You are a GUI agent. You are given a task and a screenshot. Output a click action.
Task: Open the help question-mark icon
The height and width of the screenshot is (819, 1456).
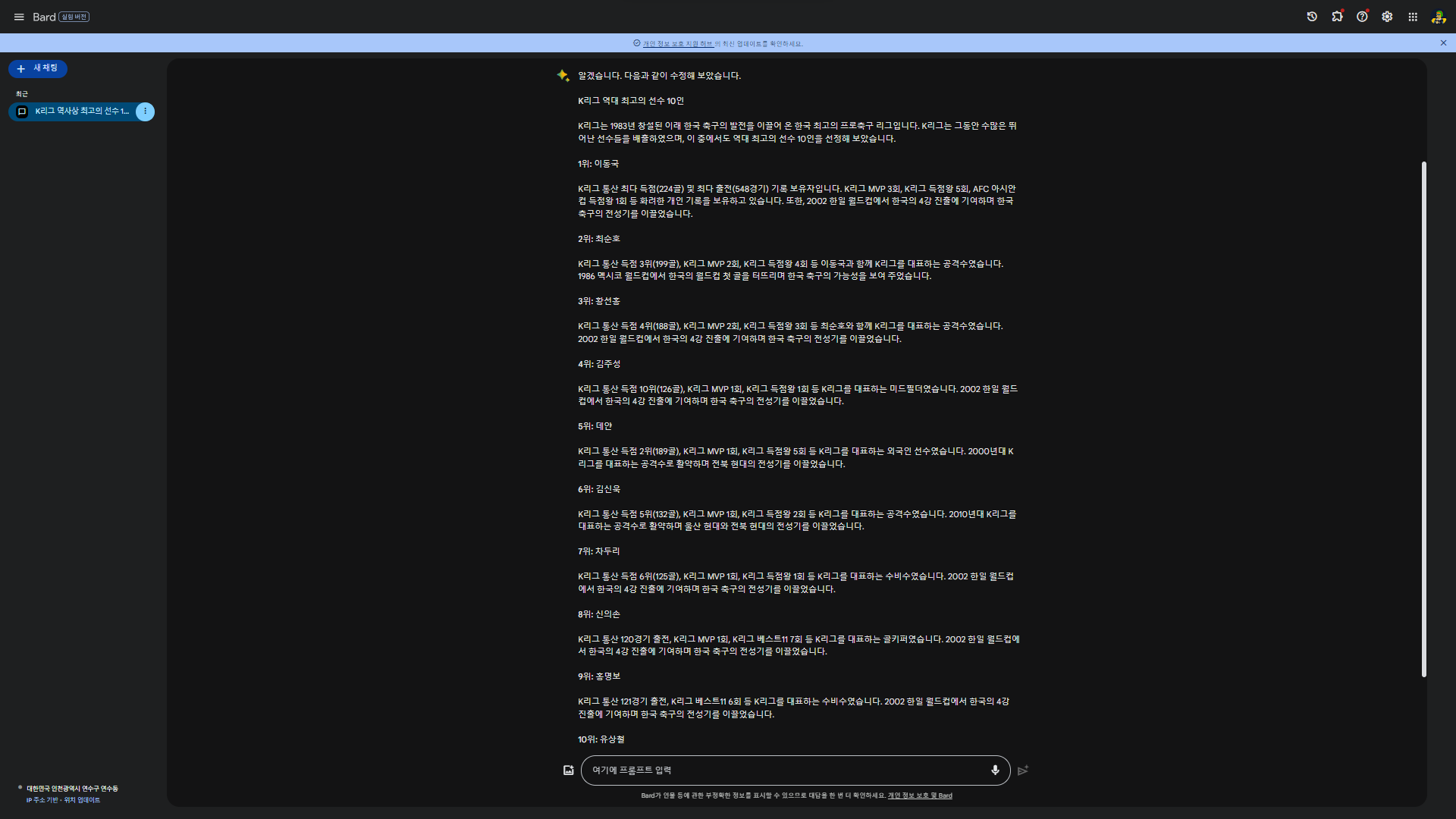click(x=1362, y=17)
